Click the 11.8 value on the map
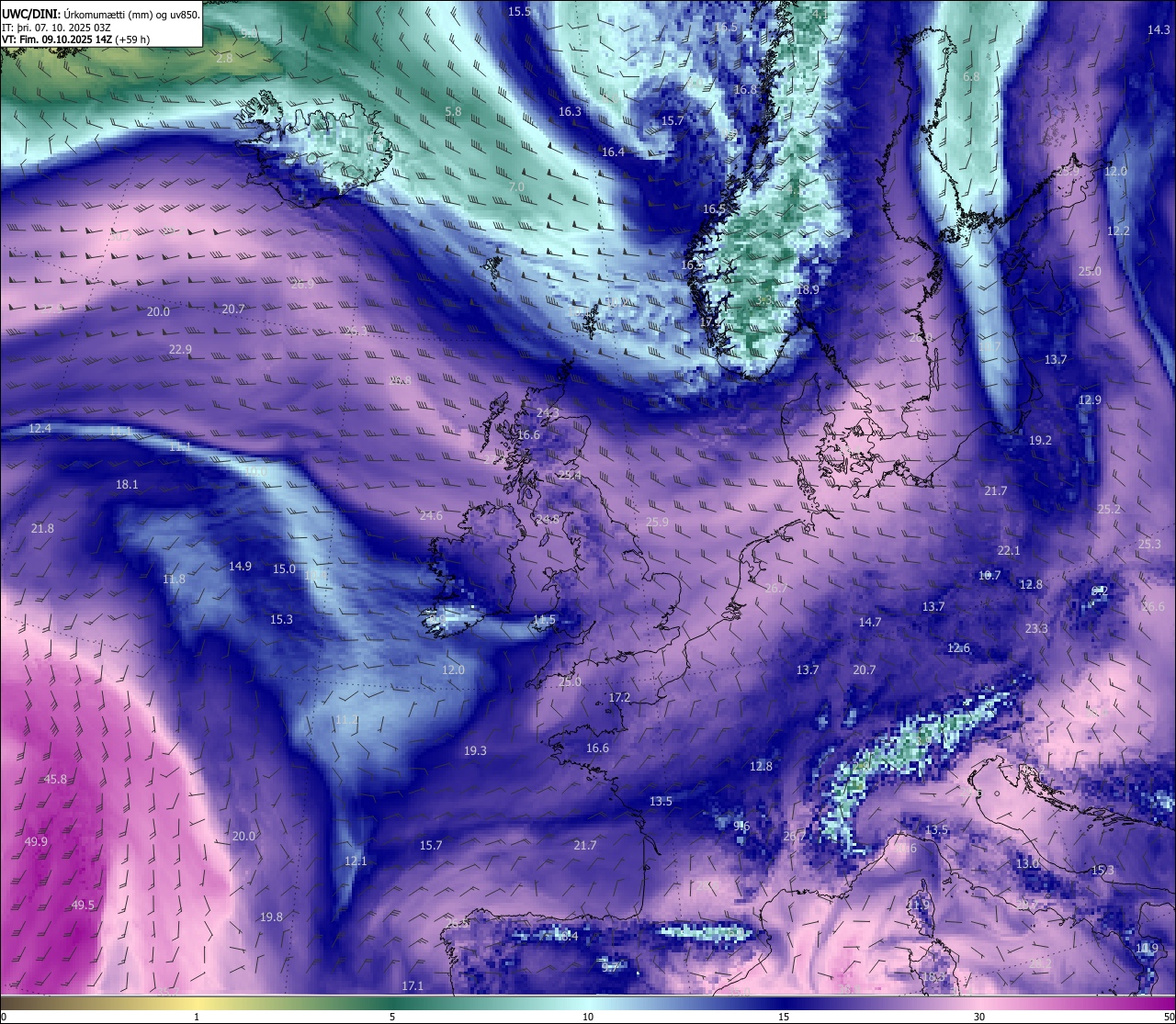 click(174, 579)
